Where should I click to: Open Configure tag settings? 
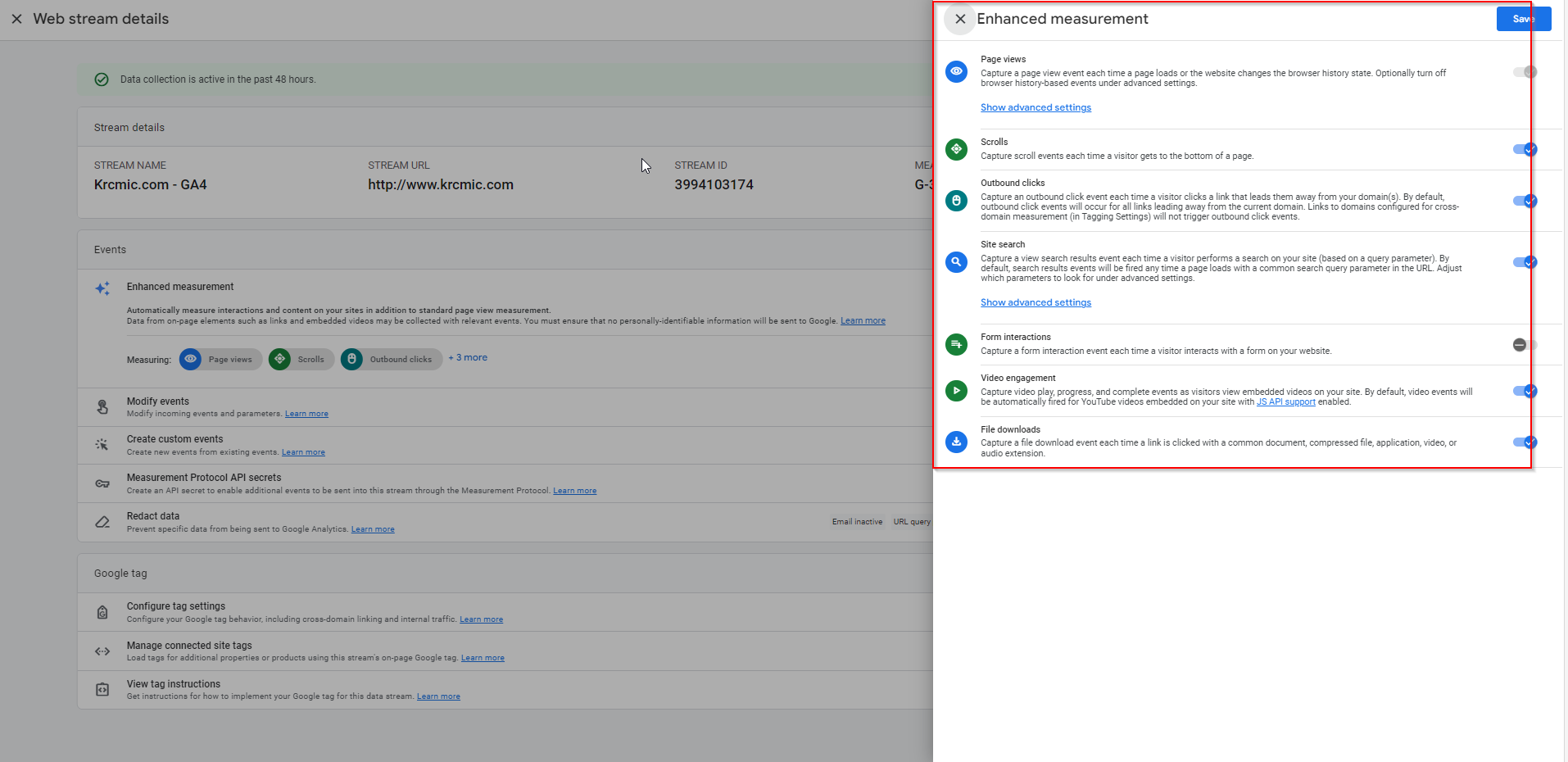(175, 606)
